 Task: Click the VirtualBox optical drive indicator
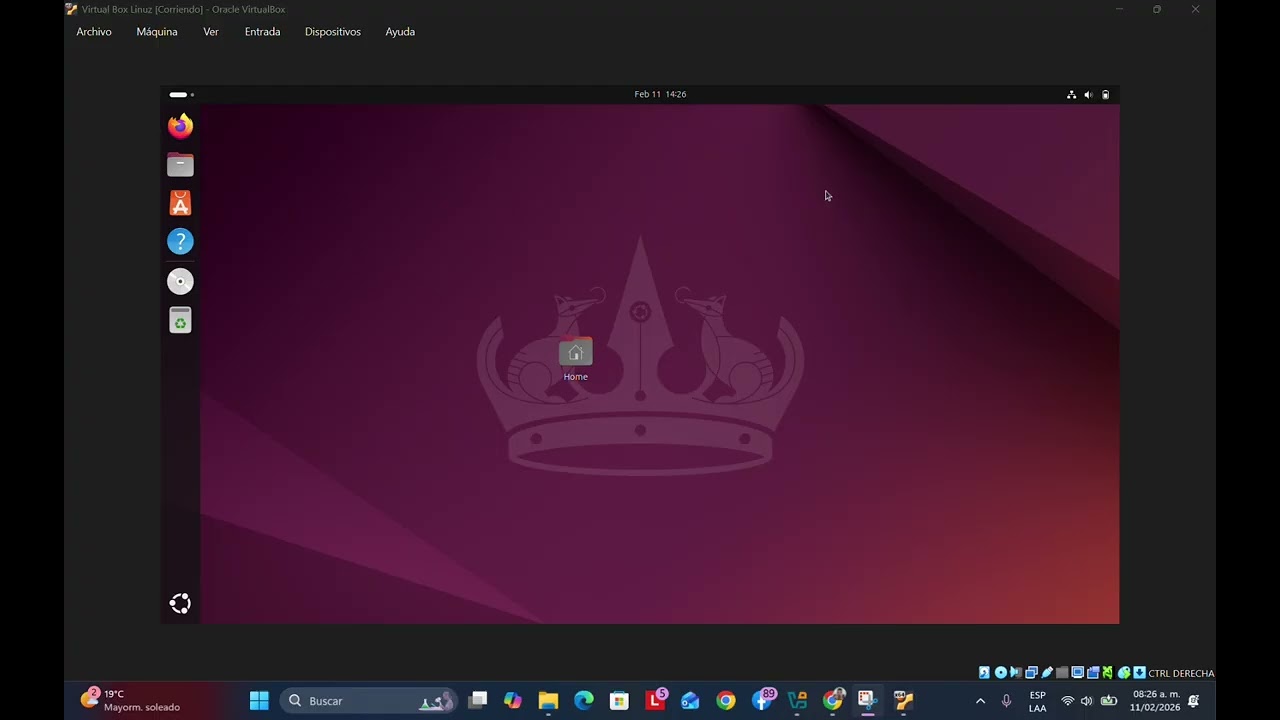(1001, 673)
